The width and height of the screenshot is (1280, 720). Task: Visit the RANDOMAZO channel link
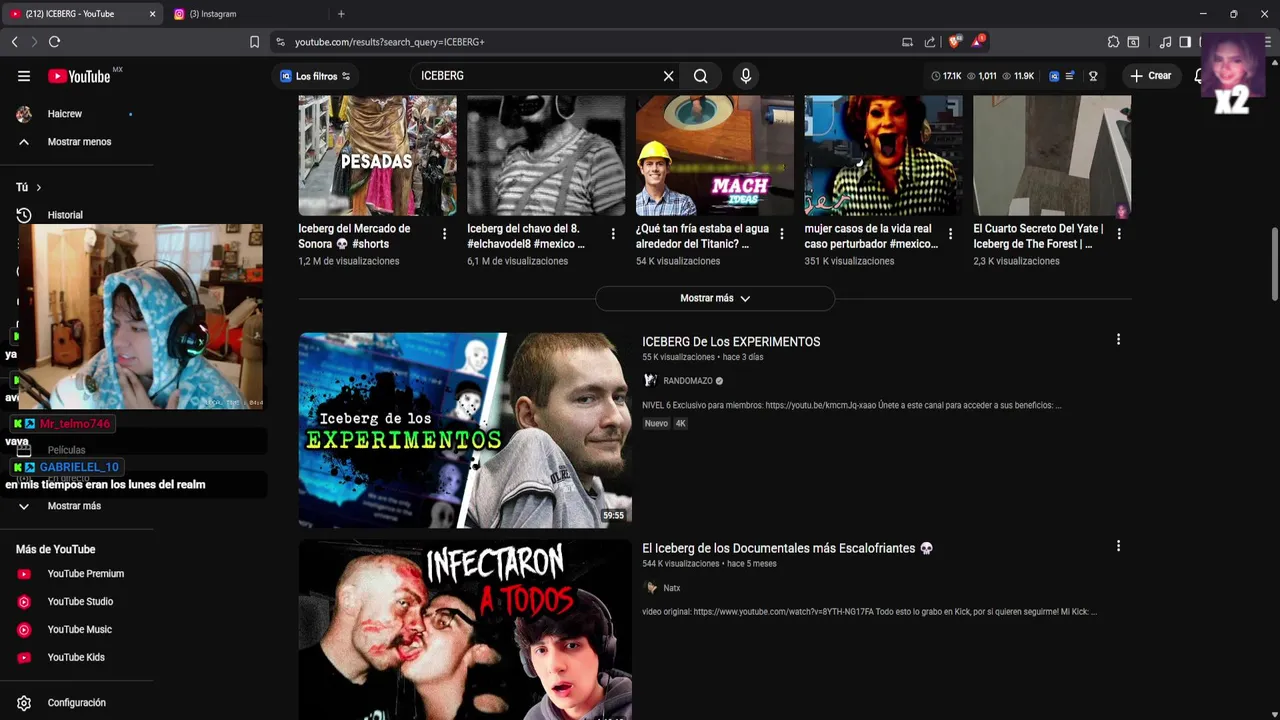click(688, 381)
